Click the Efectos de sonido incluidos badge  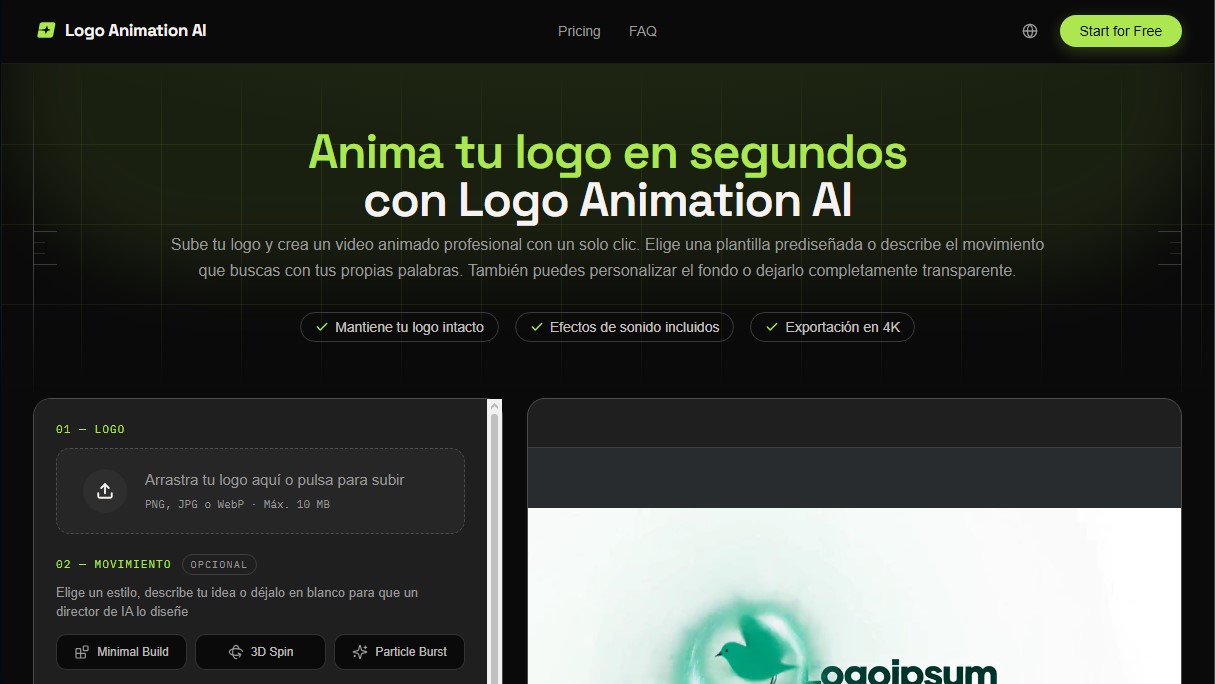[624, 327]
